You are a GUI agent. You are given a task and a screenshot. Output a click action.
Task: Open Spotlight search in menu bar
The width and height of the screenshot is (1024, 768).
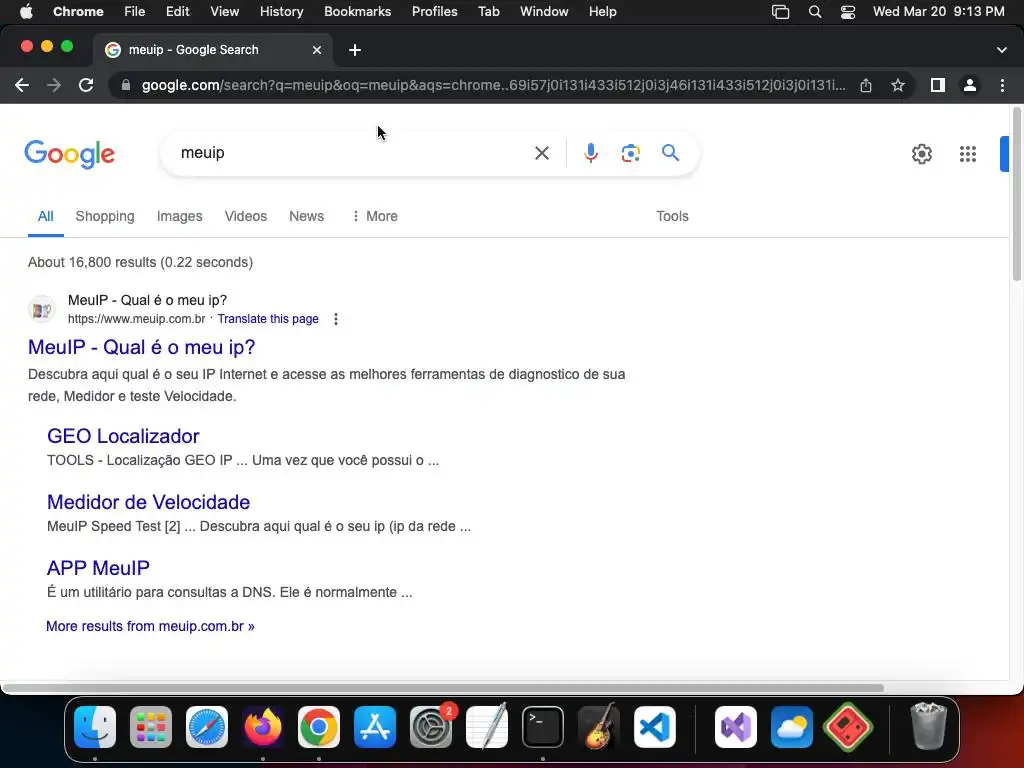(x=814, y=12)
